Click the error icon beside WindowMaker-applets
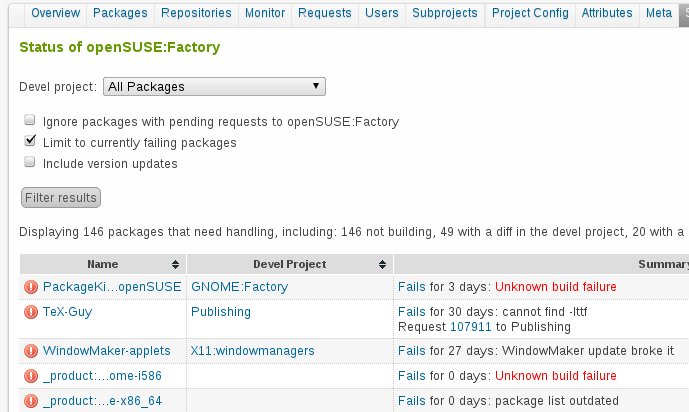 (x=31, y=351)
